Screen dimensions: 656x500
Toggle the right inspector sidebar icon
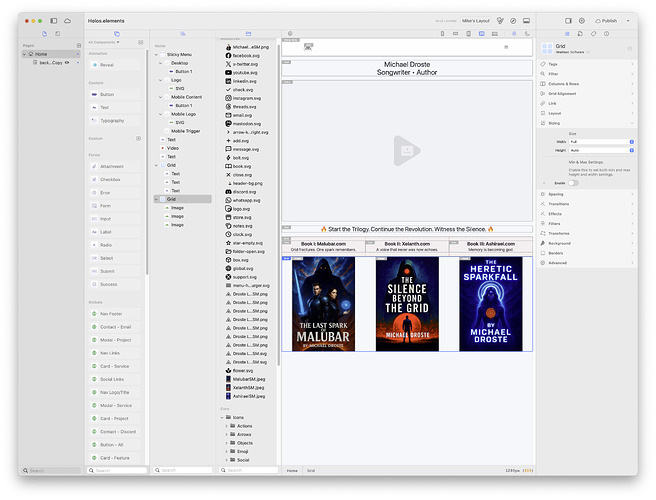coord(568,21)
